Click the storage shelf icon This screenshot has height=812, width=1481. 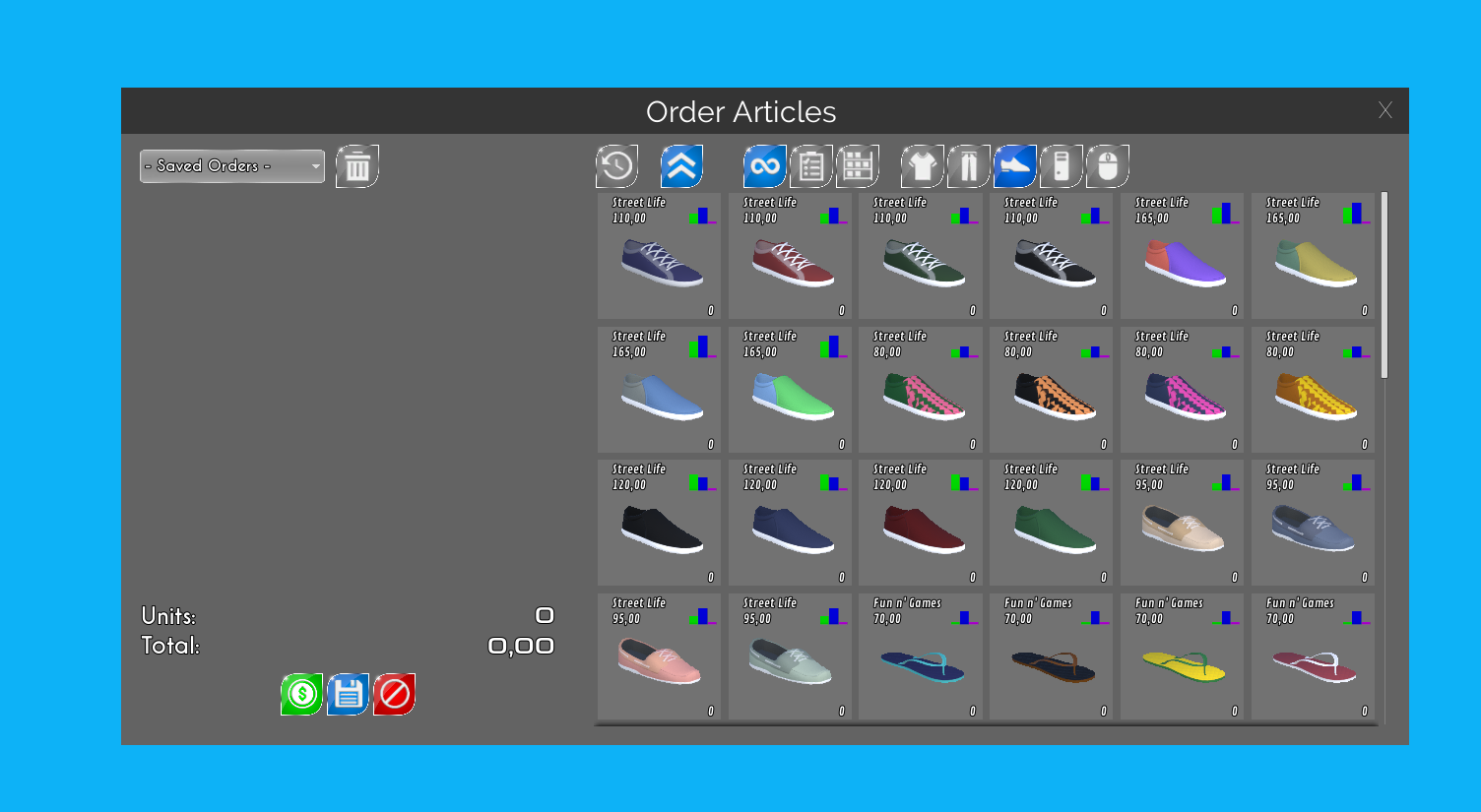(857, 166)
